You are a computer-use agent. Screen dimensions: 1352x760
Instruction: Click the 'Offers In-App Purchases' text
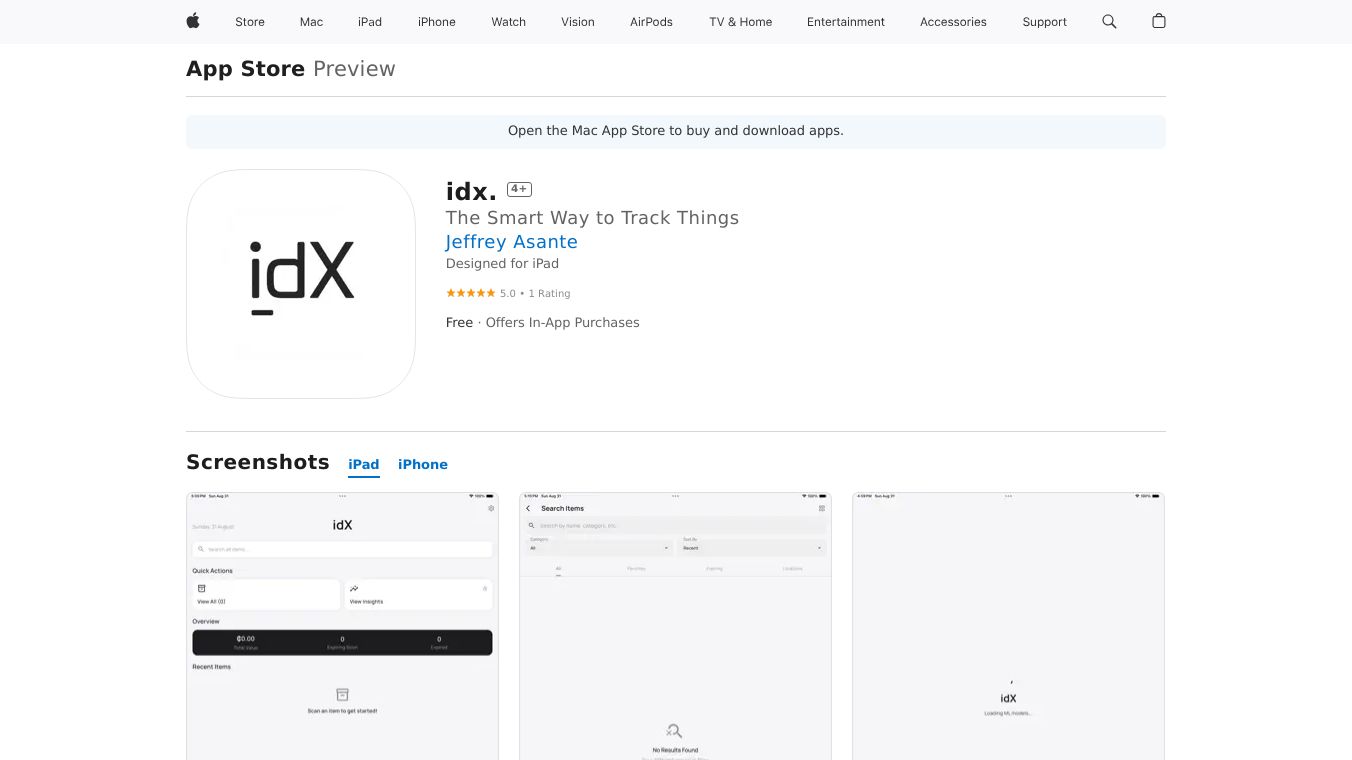coord(563,323)
